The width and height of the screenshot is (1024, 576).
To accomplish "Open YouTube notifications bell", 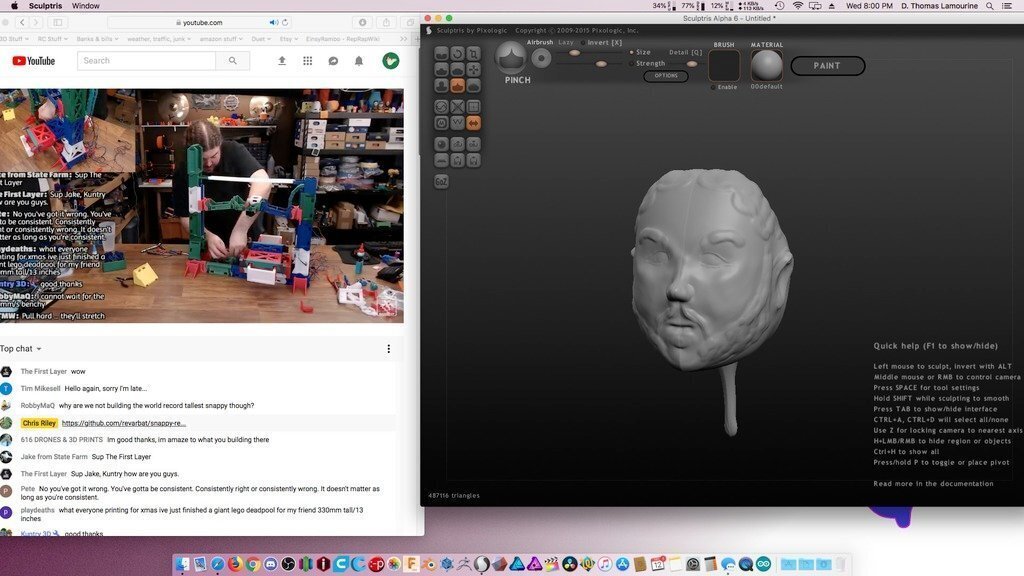I will [359, 61].
